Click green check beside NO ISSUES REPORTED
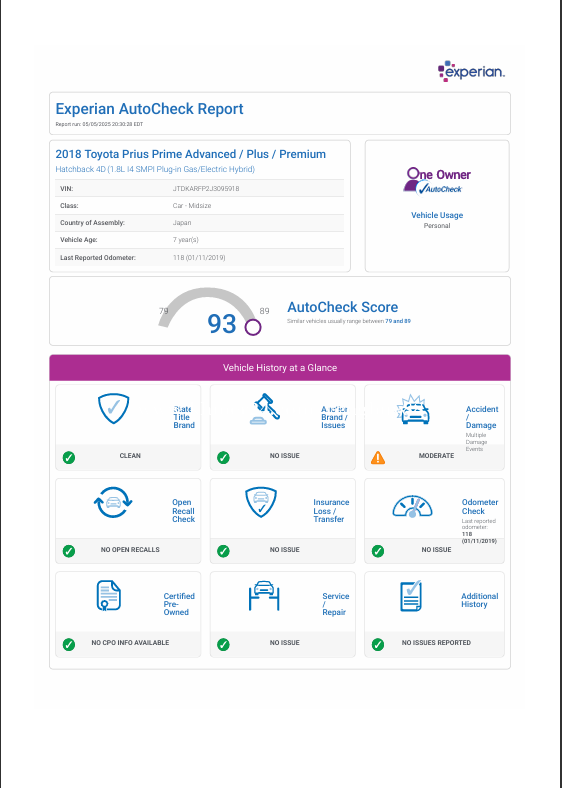 pos(378,644)
